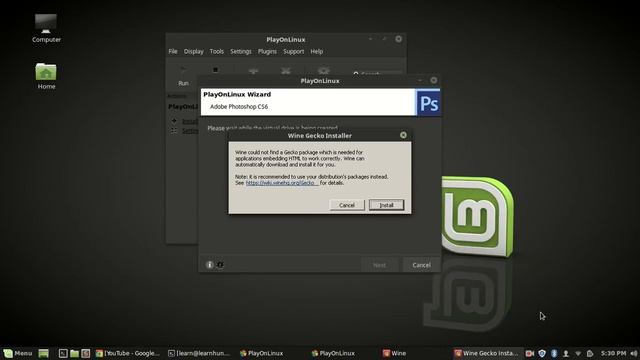Open the Computer desktop icon
The image size is (640, 360).
coord(46,28)
